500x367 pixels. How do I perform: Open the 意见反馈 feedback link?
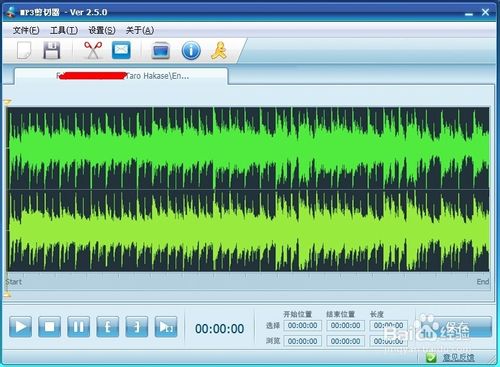point(458,358)
